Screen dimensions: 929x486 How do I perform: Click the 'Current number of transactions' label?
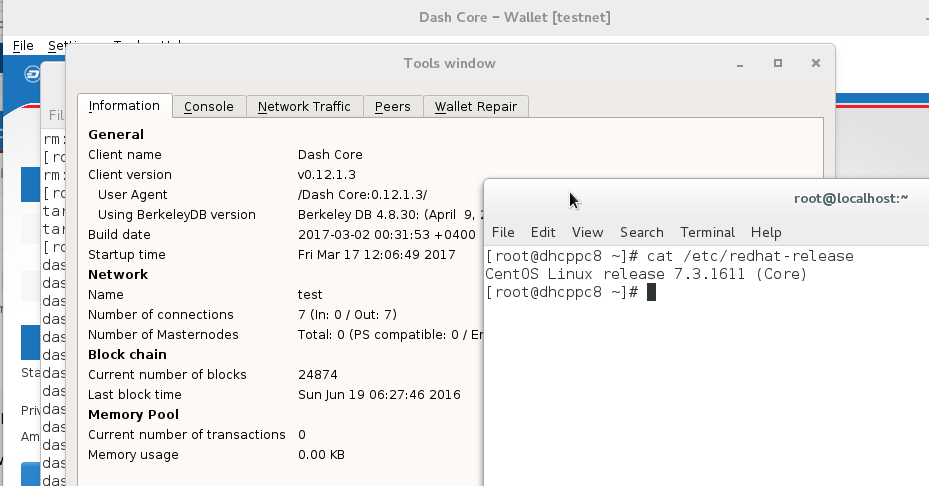(187, 435)
